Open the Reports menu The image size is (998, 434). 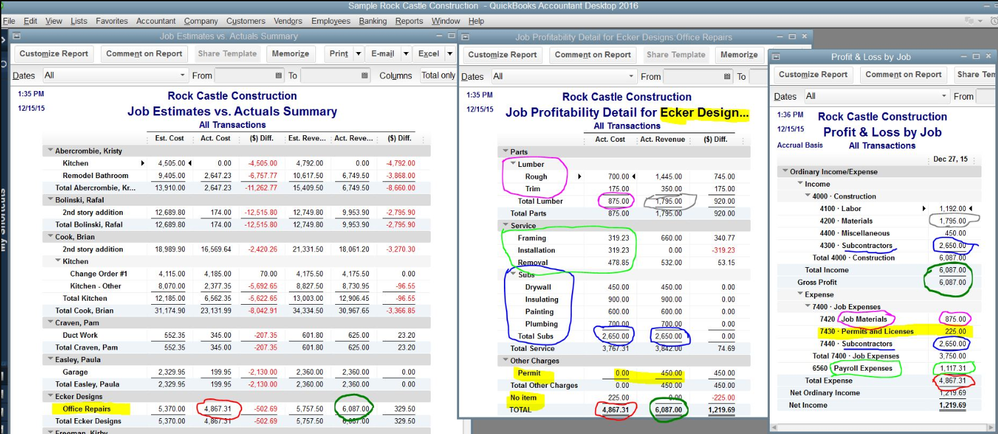(409, 21)
